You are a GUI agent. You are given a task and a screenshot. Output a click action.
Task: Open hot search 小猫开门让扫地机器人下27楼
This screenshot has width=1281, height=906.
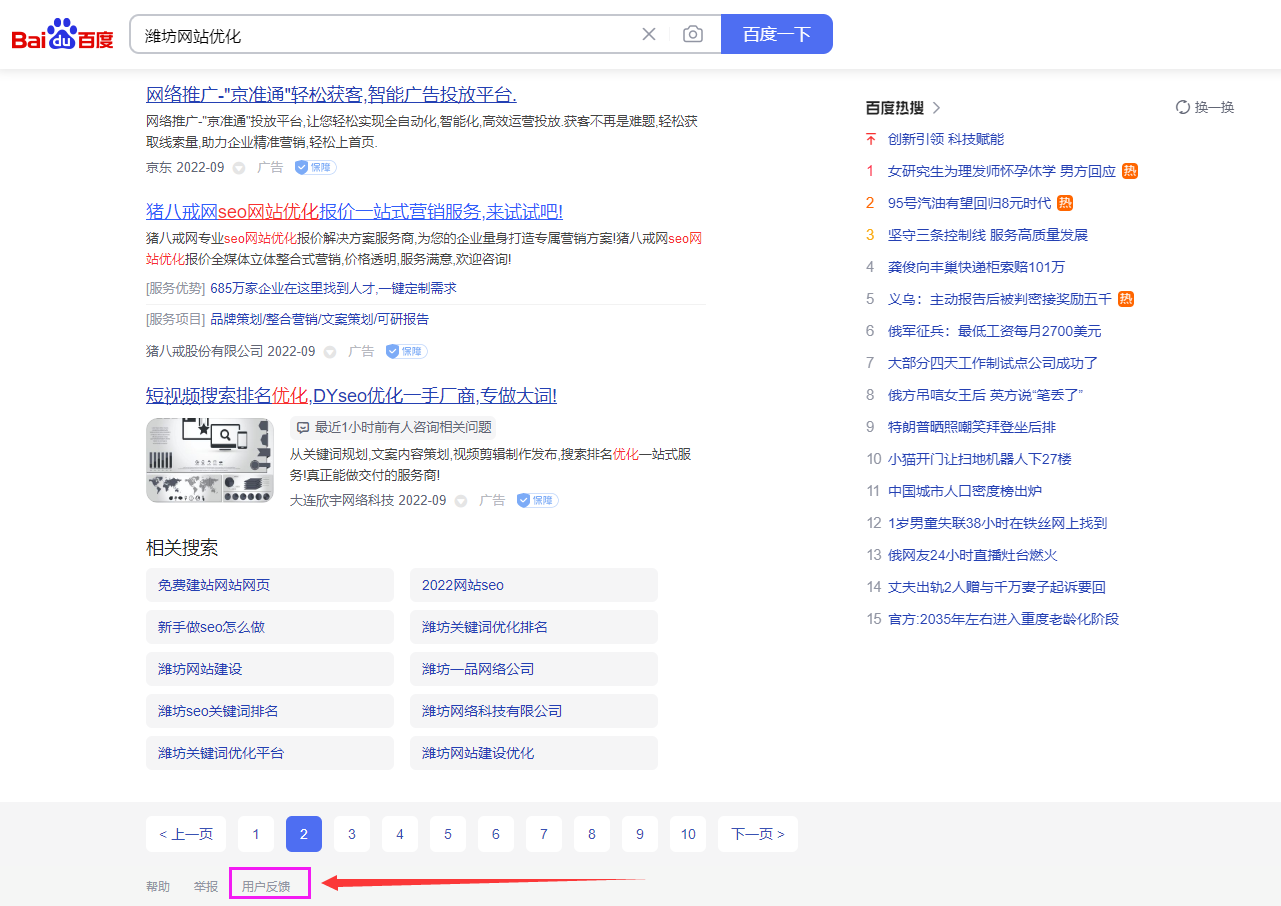point(980,459)
